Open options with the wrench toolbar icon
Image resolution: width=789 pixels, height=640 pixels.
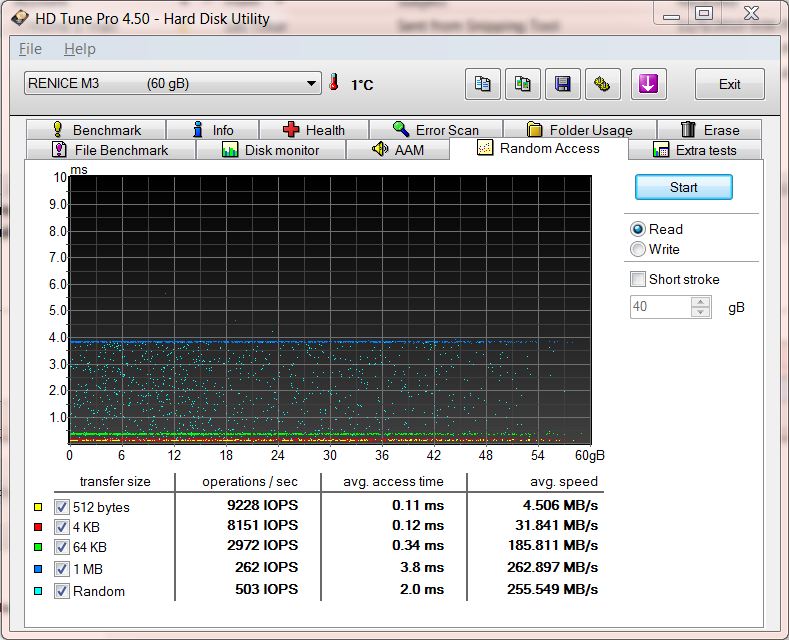602,84
